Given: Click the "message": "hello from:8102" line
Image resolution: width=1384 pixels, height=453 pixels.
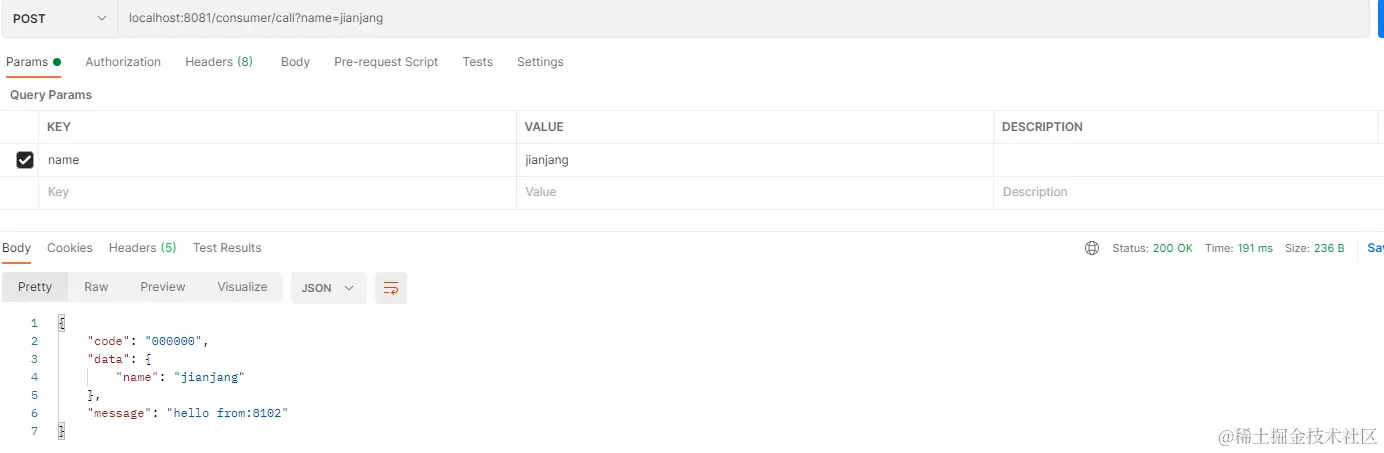Looking at the screenshot, I should 188,413.
